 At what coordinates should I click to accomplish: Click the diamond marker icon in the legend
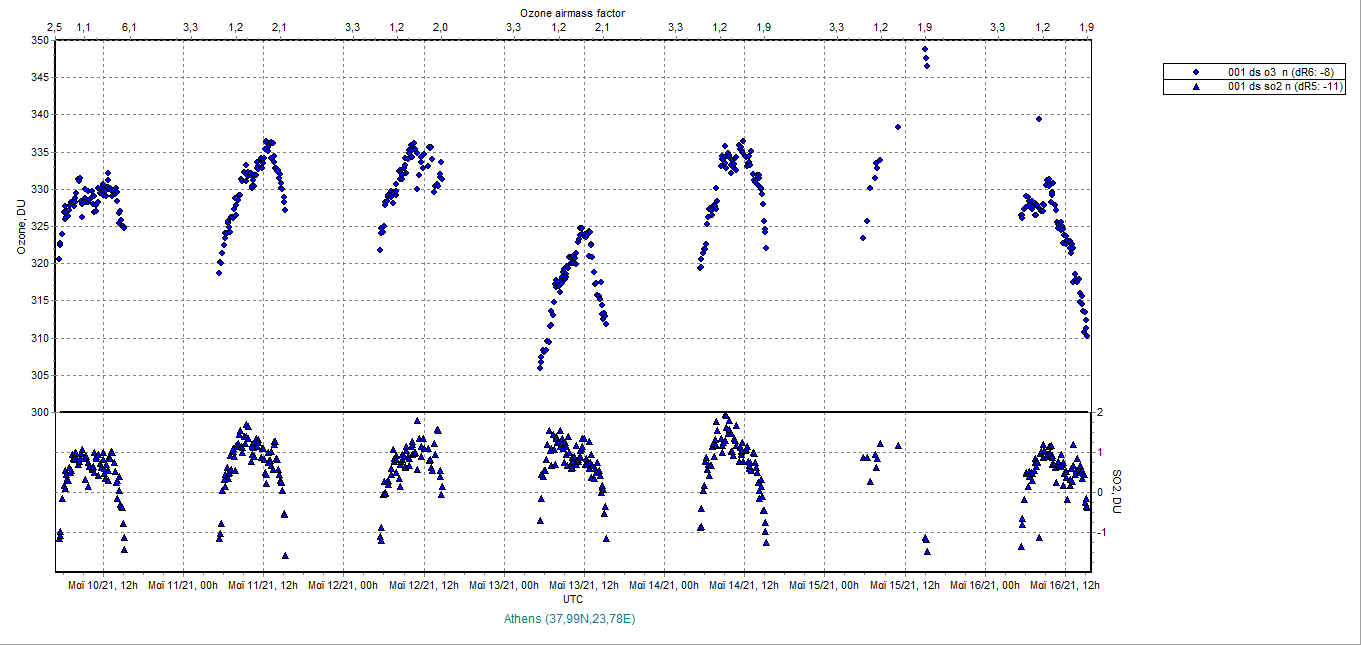pos(1196,72)
